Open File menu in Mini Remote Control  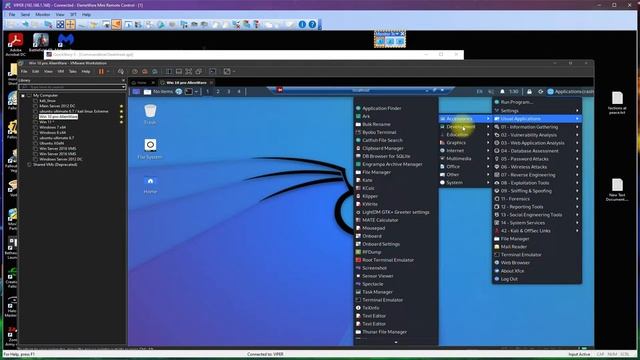[x=12, y=14]
